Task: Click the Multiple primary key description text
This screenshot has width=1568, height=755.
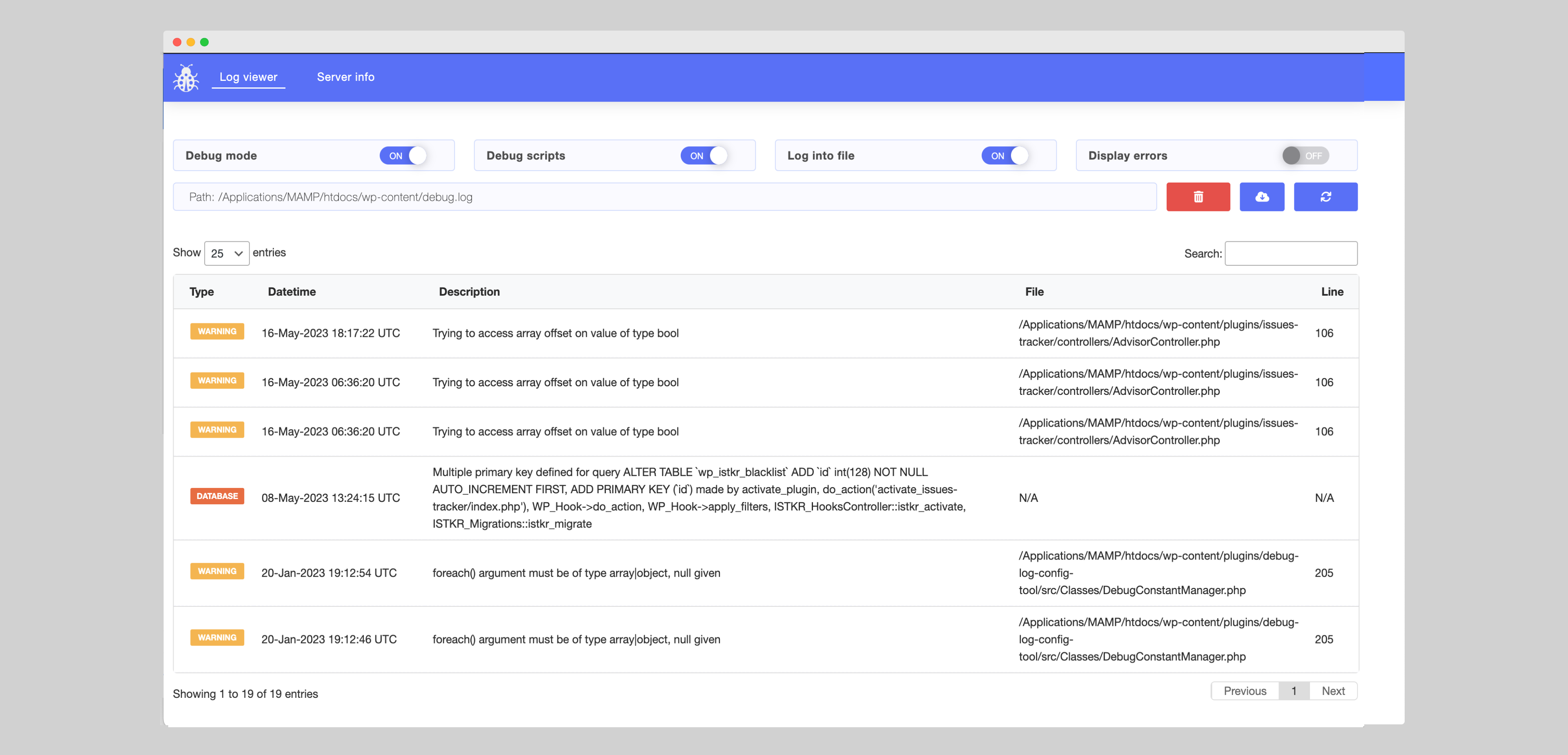Action: (x=699, y=498)
